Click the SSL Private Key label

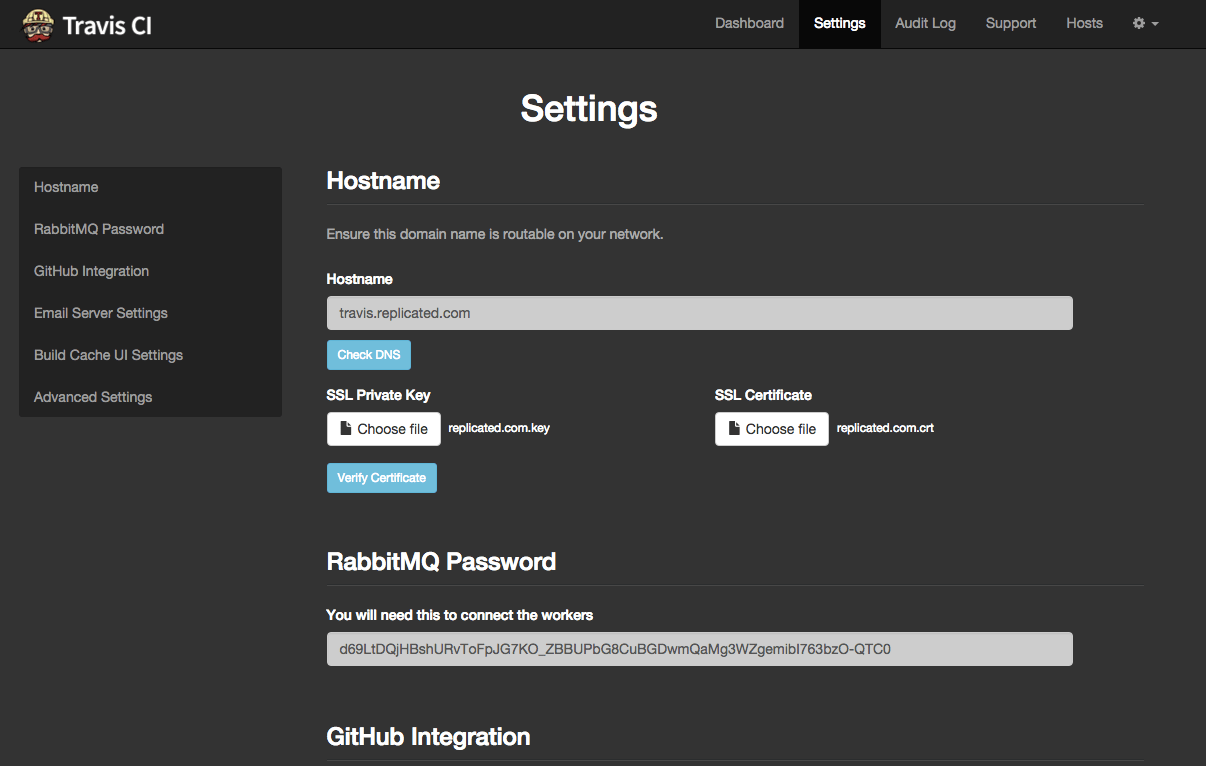(379, 395)
